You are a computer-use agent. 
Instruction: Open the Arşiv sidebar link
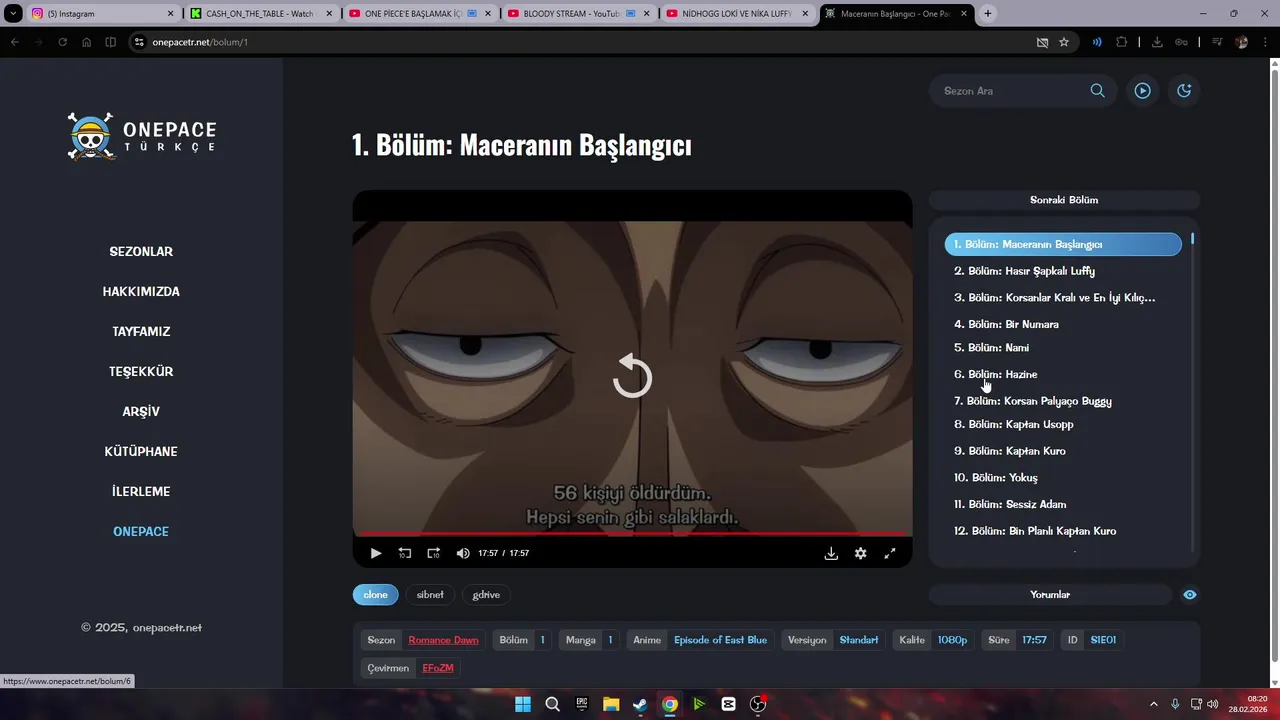[141, 412]
